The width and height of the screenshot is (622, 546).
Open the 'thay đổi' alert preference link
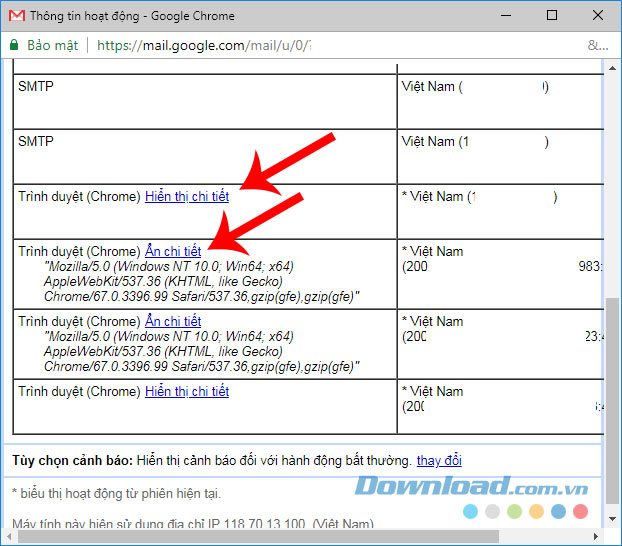(x=439, y=461)
